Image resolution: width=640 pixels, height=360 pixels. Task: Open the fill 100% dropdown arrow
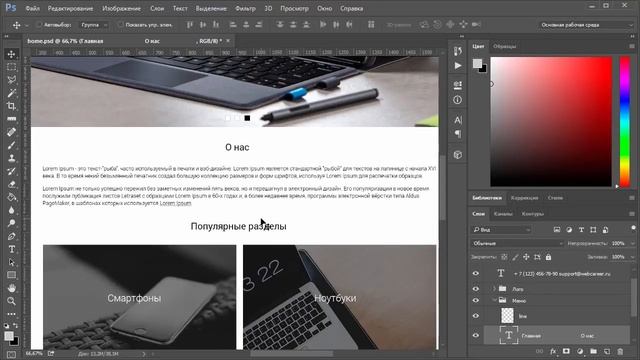point(633,257)
